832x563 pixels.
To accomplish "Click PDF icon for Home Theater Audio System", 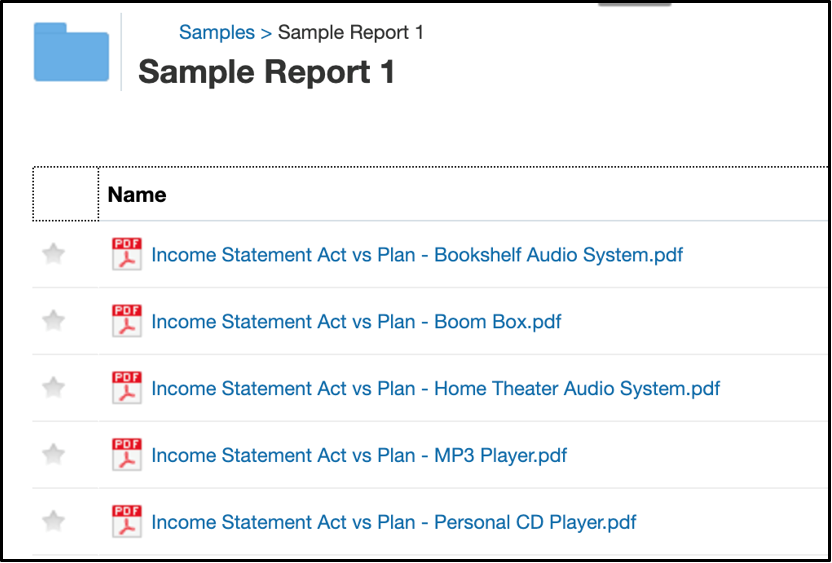I will (127, 388).
